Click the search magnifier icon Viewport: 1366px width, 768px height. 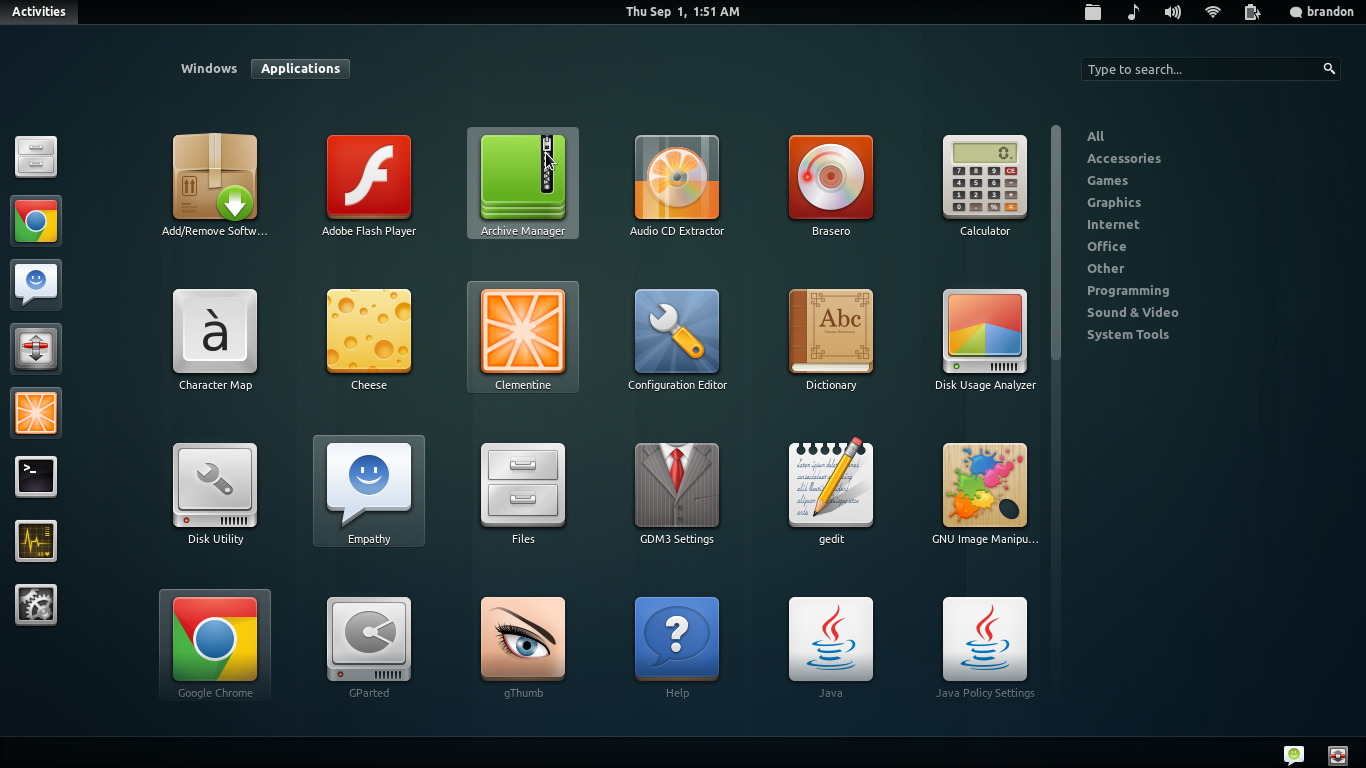(x=1329, y=69)
